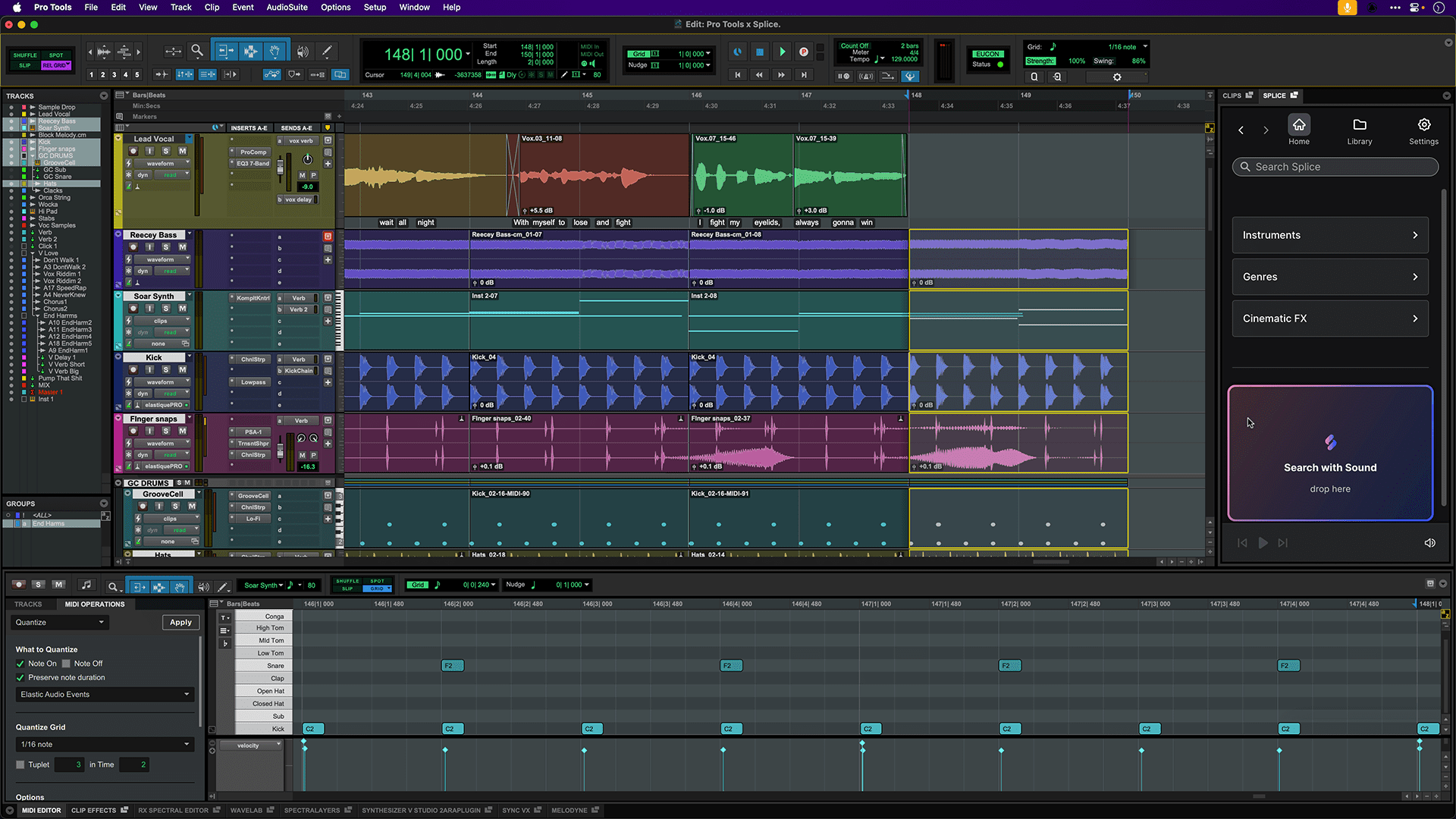Record-enable the Lead Vocal track
Viewport: 1456px width, 819px height.
(x=133, y=151)
